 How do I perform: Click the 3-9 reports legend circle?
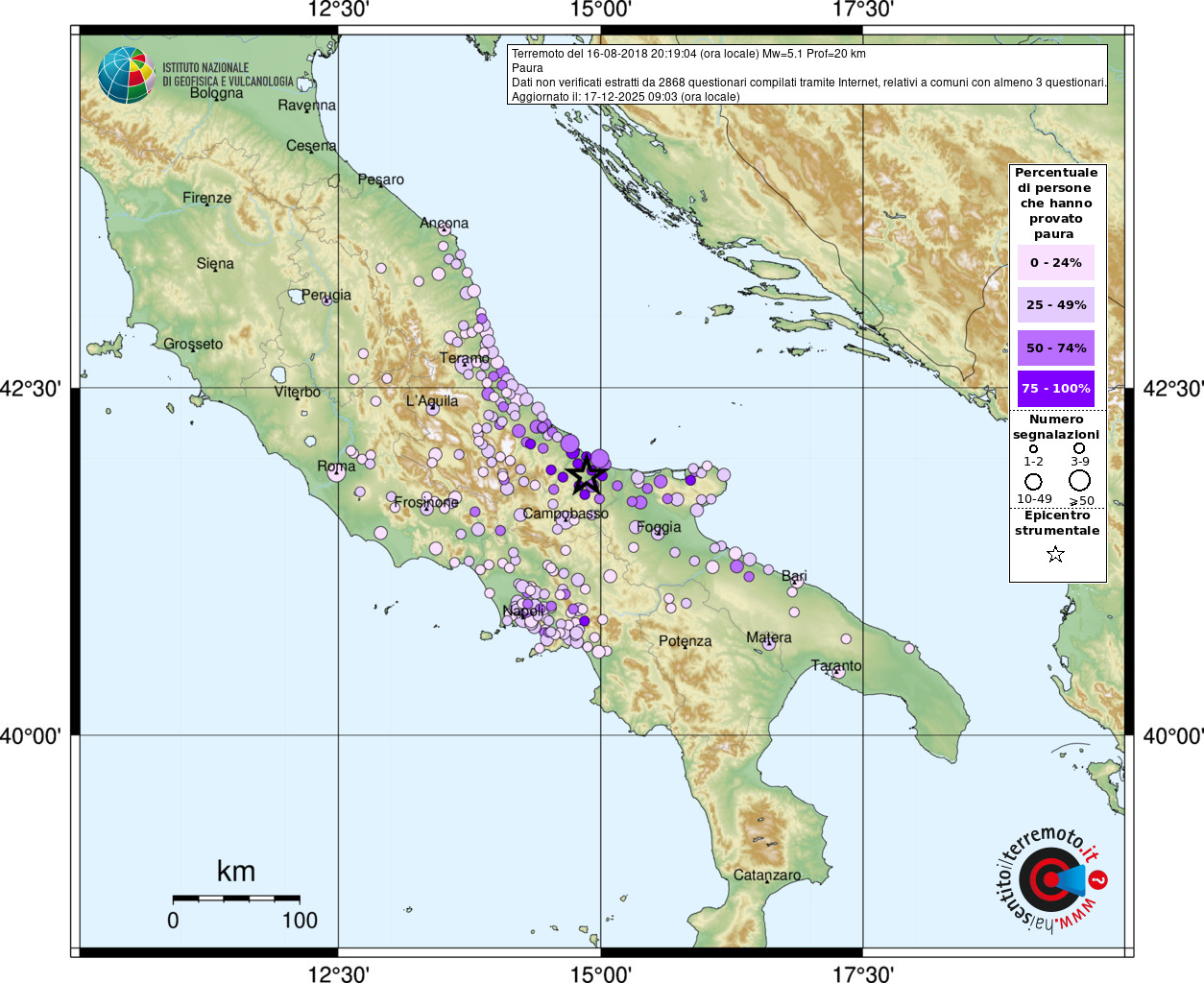[x=1079, y=448]
